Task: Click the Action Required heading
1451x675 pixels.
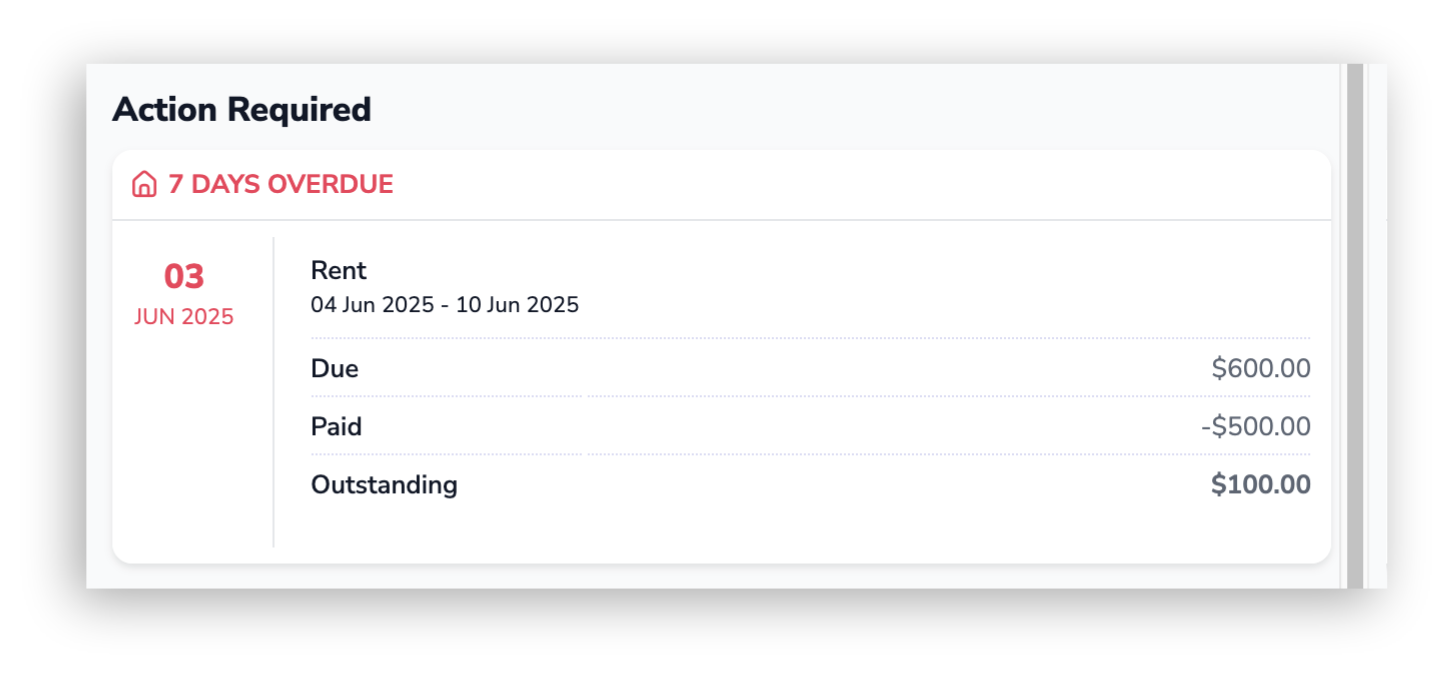Action: click(x=241, y=109)
